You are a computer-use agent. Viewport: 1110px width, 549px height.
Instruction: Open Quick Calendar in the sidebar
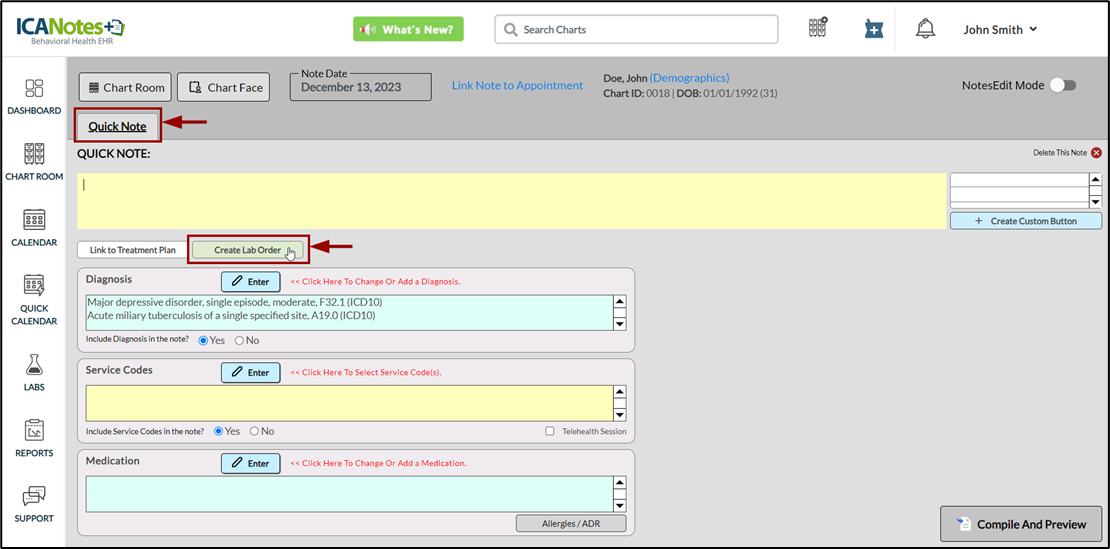(34, 285)
